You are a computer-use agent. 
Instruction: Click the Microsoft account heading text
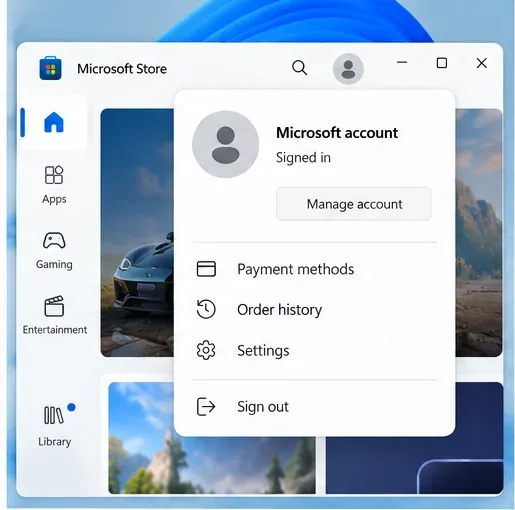337,133
